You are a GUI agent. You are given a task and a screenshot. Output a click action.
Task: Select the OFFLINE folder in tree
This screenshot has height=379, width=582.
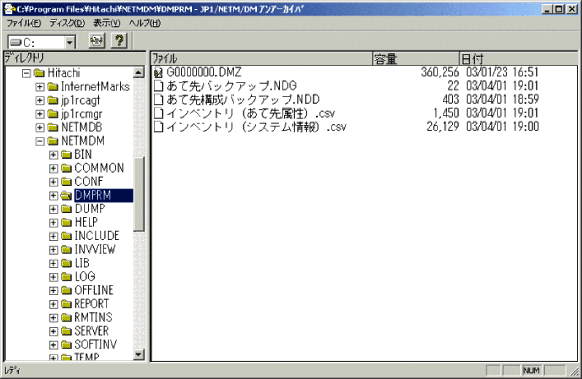(94, 290)
